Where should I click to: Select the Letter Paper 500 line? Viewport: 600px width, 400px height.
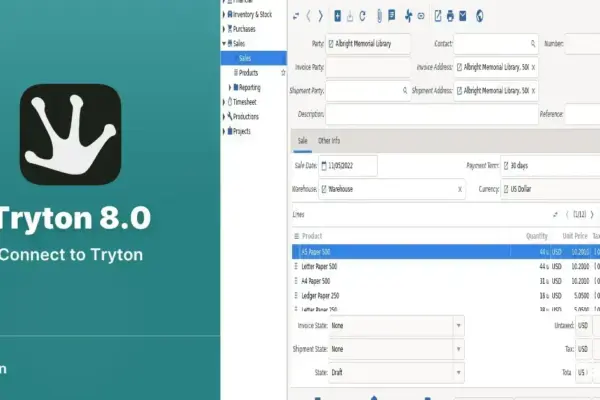[446, 266]
